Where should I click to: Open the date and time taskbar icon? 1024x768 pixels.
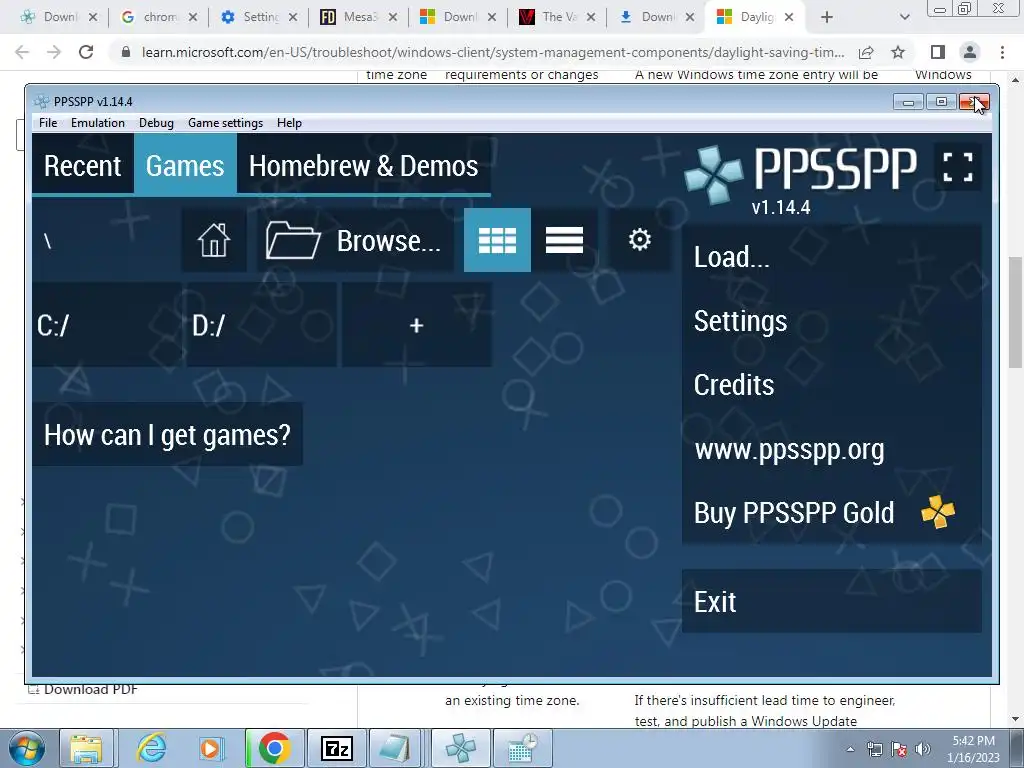pyautogui.click(x=522, y=748)
